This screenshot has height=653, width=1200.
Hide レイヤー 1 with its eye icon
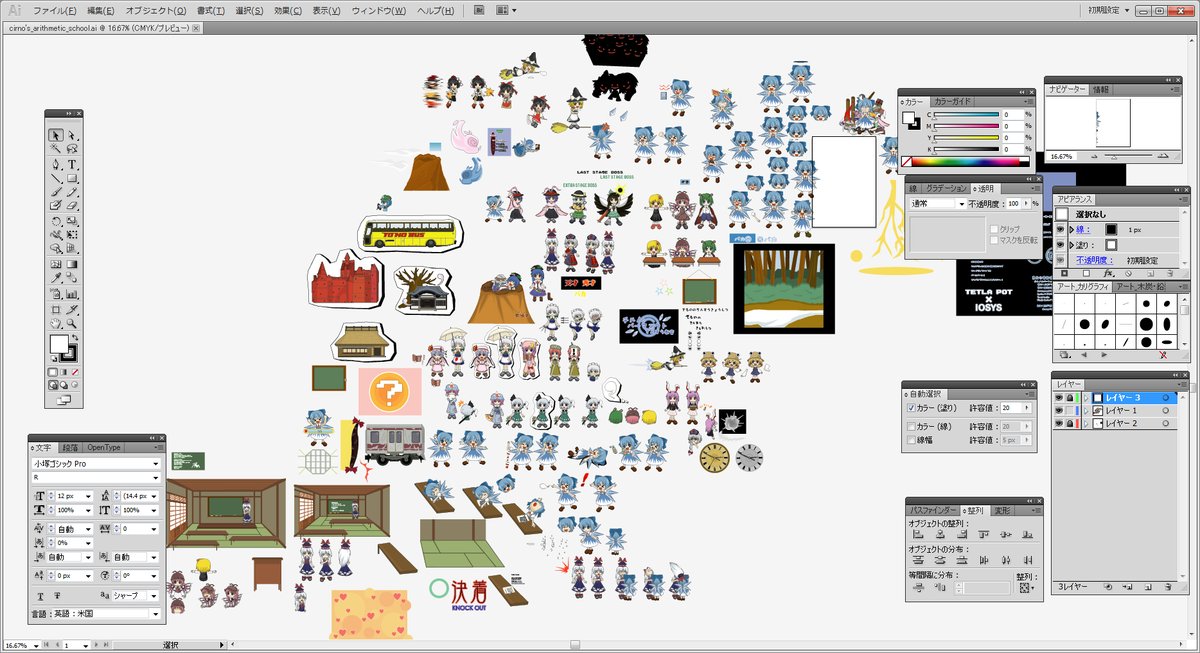pyautogui.click(x=1060, y=411)
